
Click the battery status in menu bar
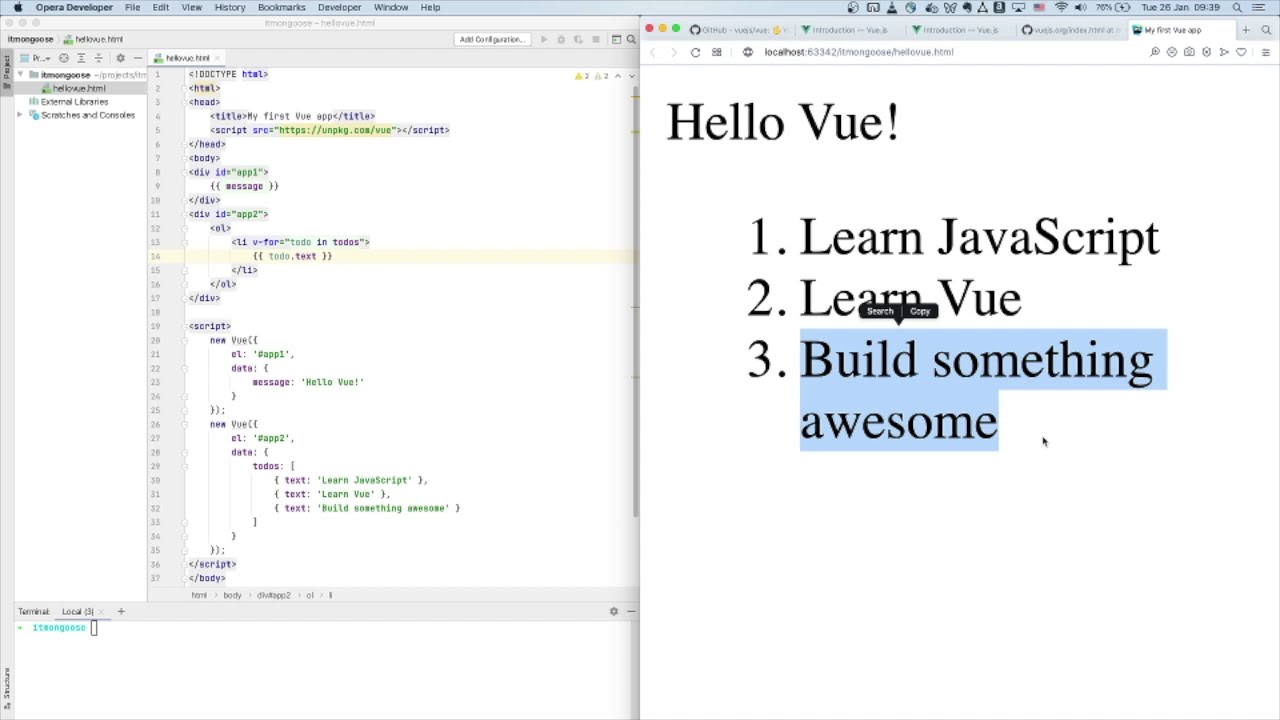(1114, 7)
